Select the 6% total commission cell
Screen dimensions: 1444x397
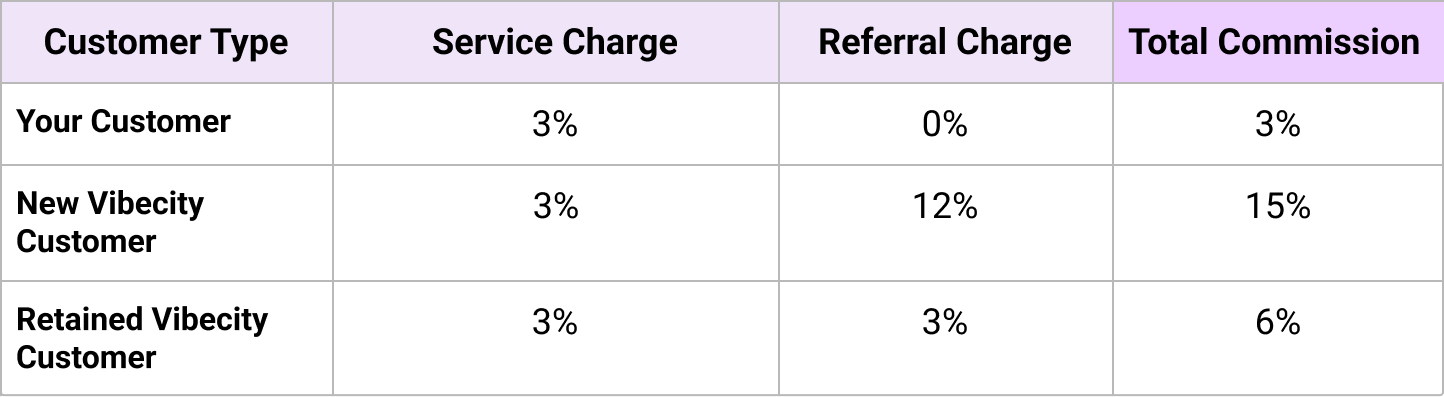pyautogui.click(x=1277, y=339)
